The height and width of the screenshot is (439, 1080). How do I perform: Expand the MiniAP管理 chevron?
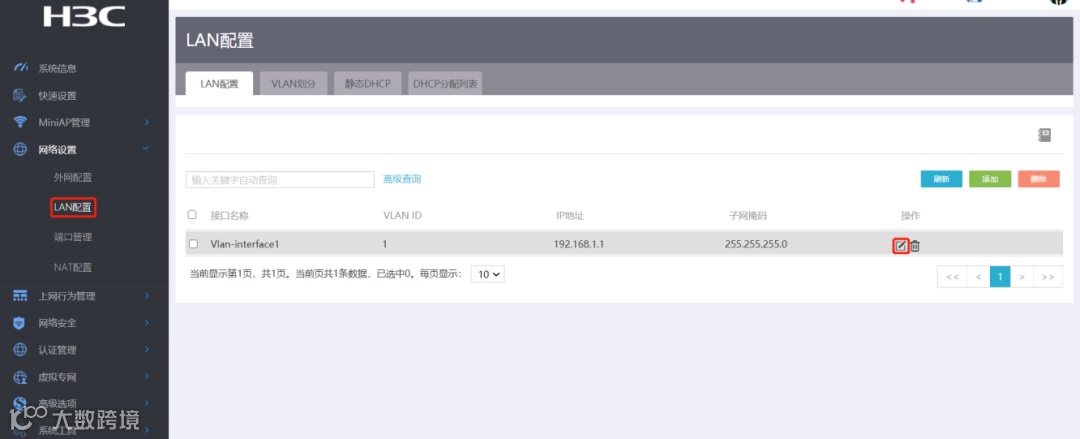pyautogui.click(x=147, y=122)
